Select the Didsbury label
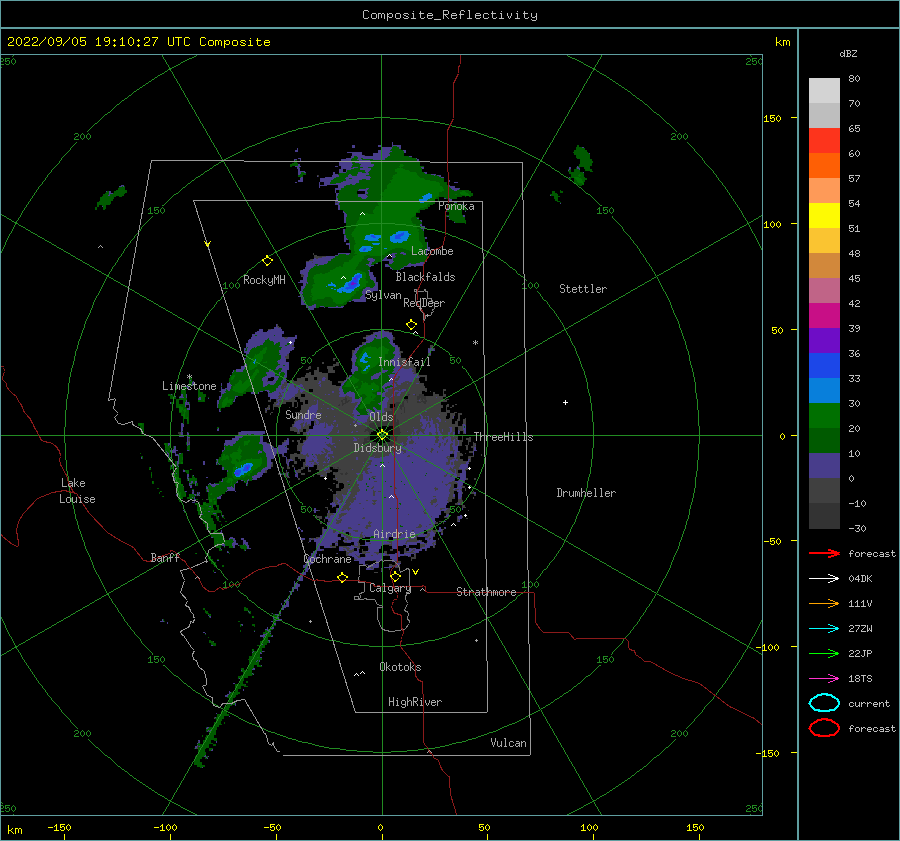900x841 pixels. pos(378,448)
